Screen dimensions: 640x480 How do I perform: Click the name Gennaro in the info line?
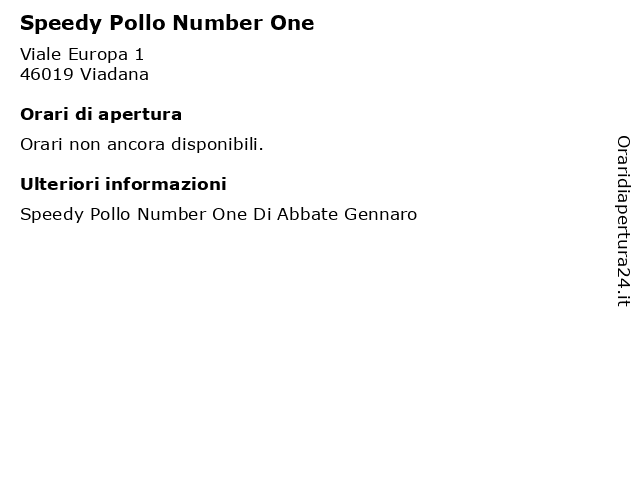[380, 214]
